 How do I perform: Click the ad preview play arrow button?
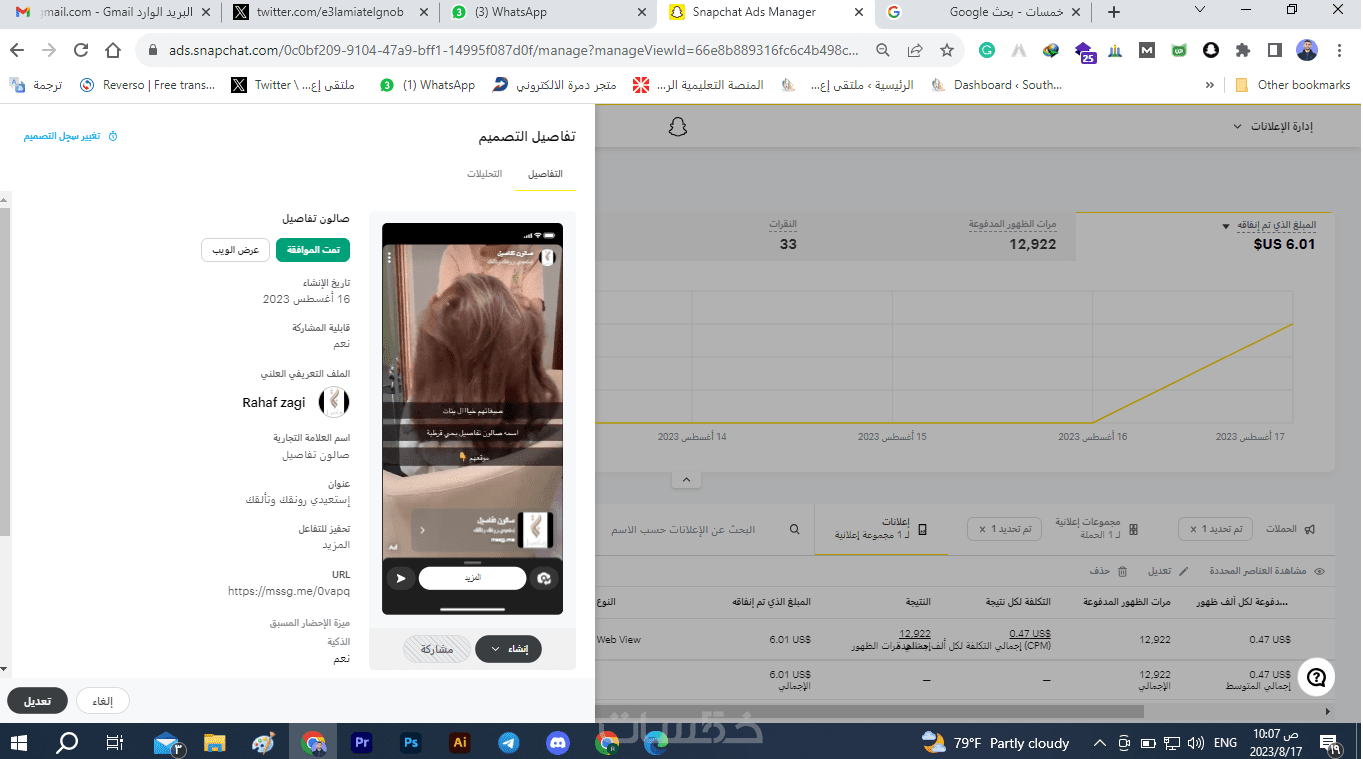tap(401, 578)
